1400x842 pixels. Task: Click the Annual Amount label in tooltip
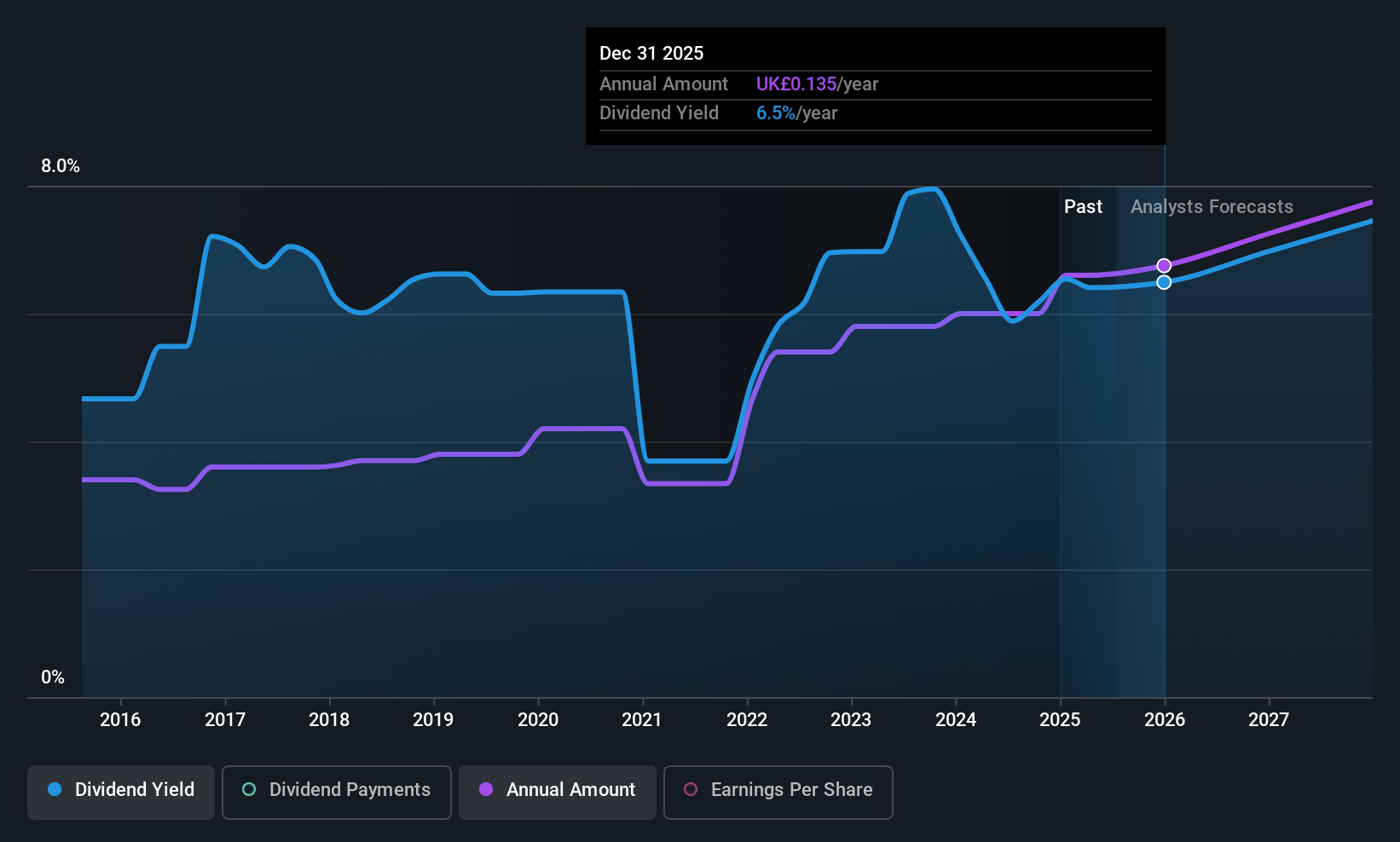pyautogui.click(x=663, y=84)
